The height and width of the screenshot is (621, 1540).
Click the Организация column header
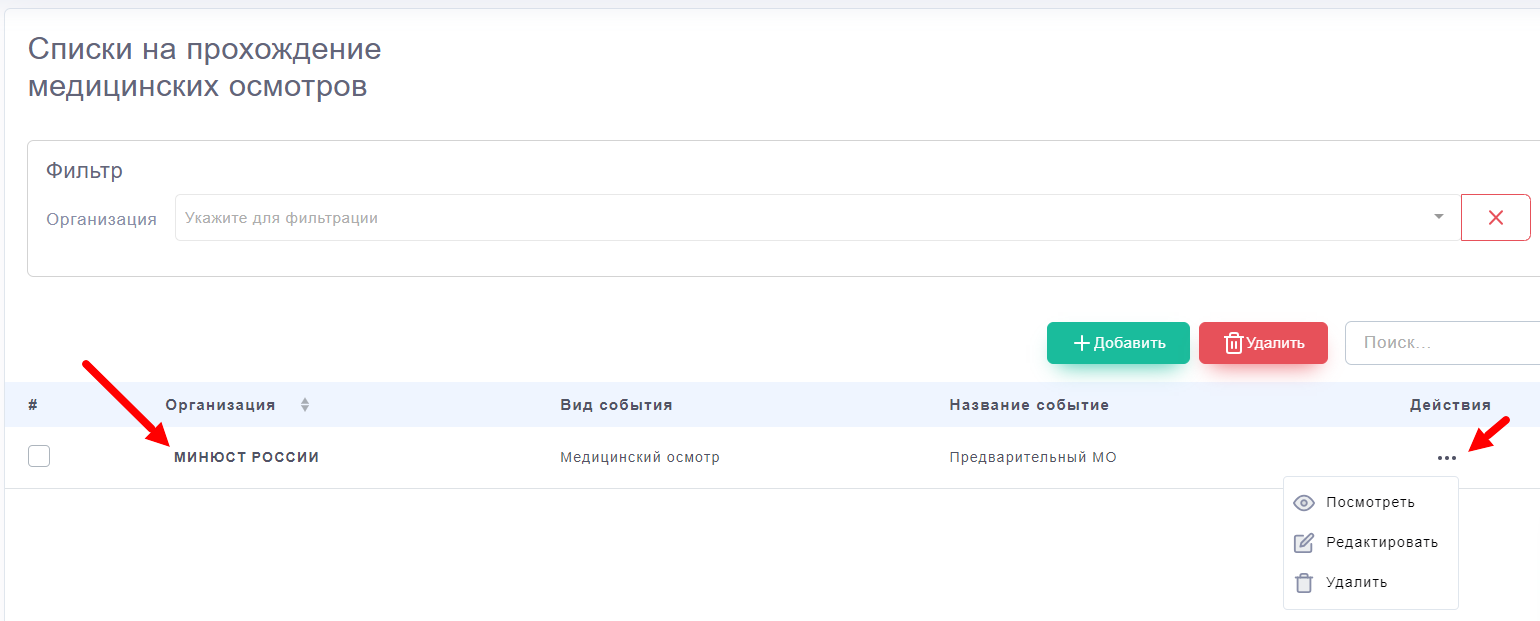click(220, 405)
